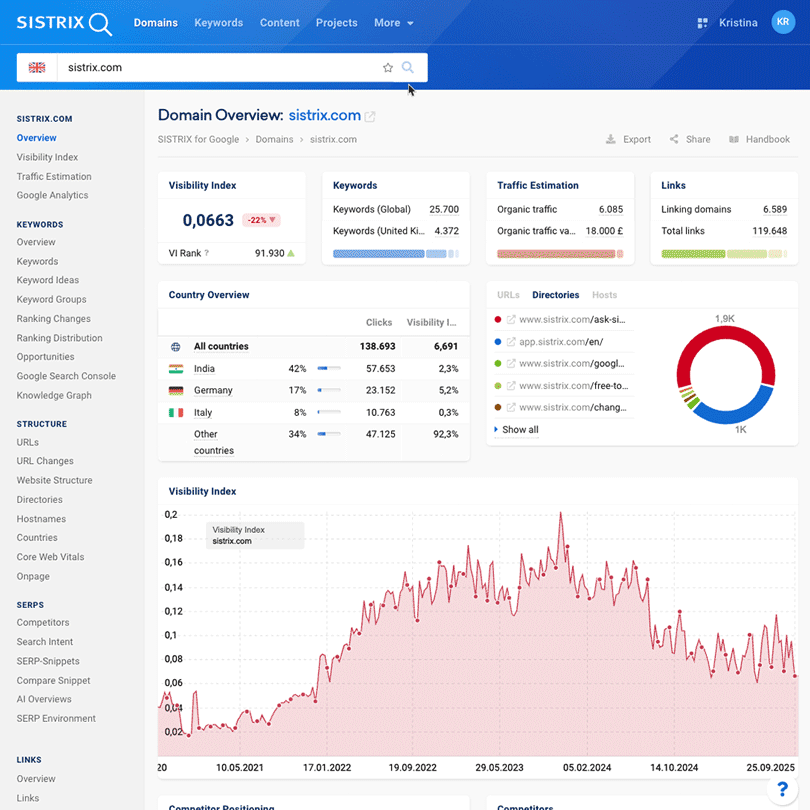Switch to the URLs tab

pyautogui.click(x=508, y=295)
